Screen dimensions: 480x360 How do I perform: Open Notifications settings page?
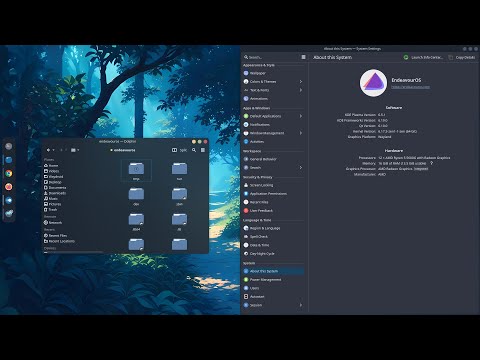coord(273,125)
